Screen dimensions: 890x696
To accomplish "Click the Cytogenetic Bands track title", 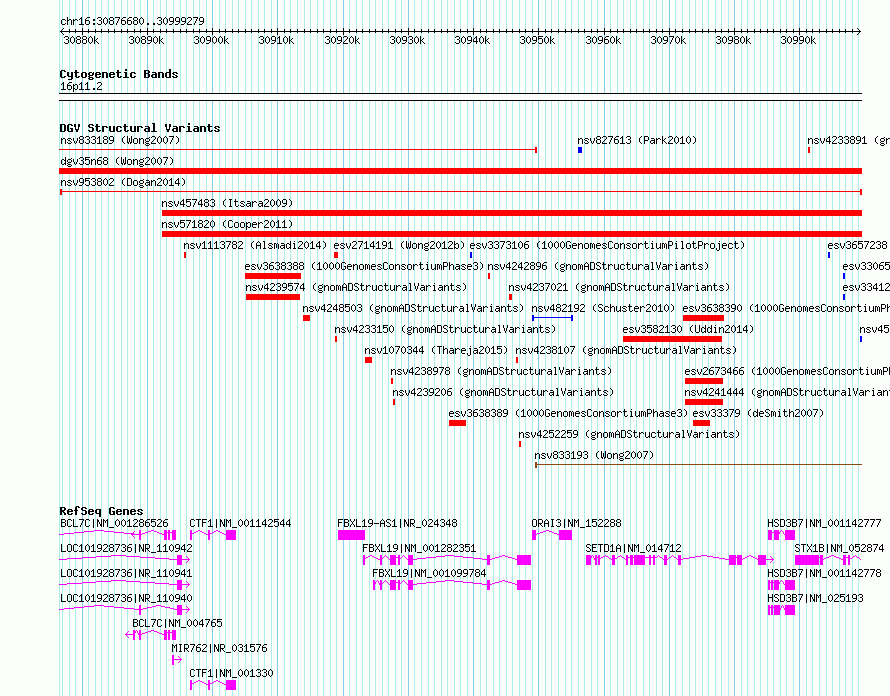I will coord(119,74).
